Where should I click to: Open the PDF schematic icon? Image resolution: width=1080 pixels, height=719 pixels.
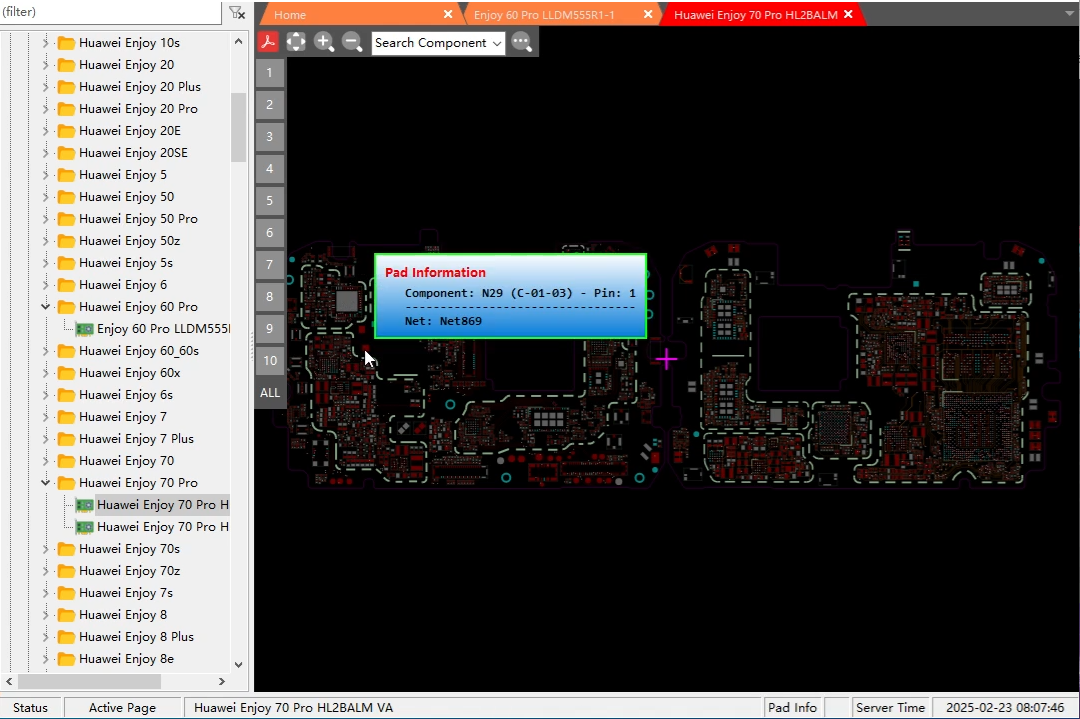[268, 42]
